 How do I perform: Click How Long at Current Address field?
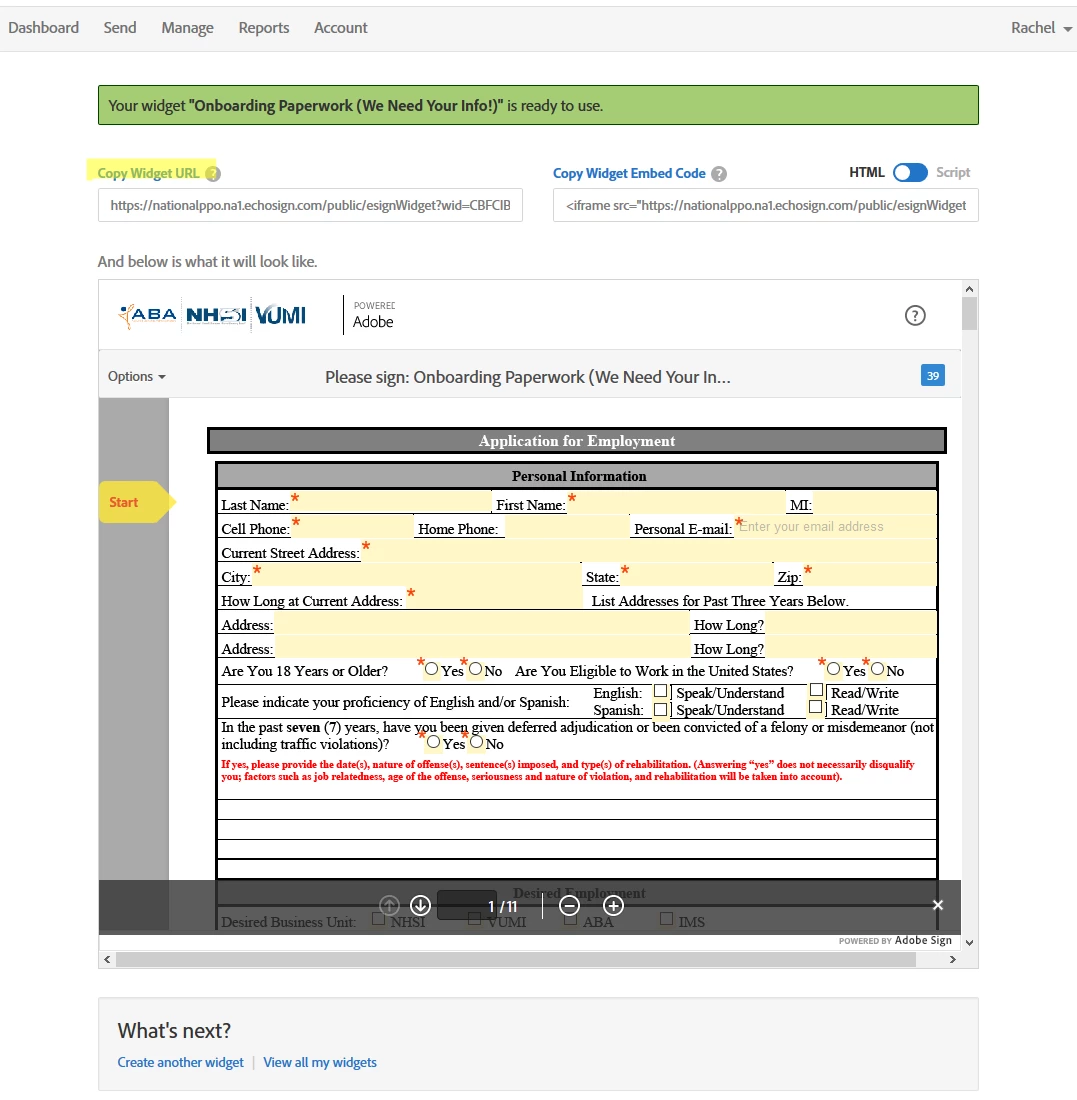(x=493, y=598)
